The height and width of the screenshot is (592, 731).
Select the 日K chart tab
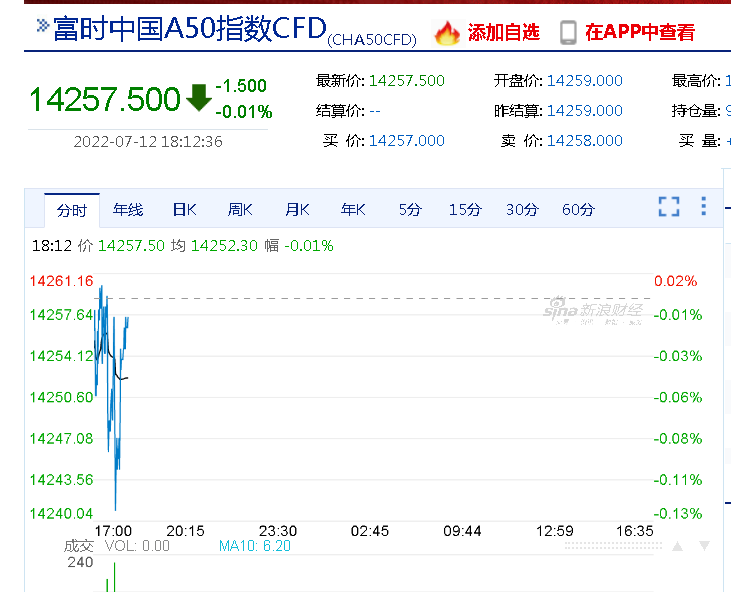[184, 210]
